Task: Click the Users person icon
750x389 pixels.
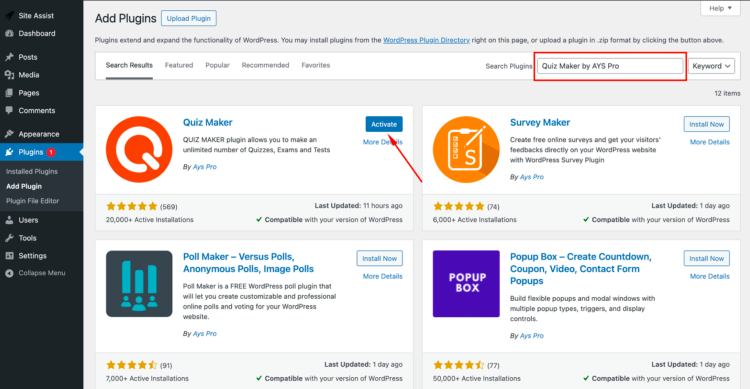Action: pos(9,220)
